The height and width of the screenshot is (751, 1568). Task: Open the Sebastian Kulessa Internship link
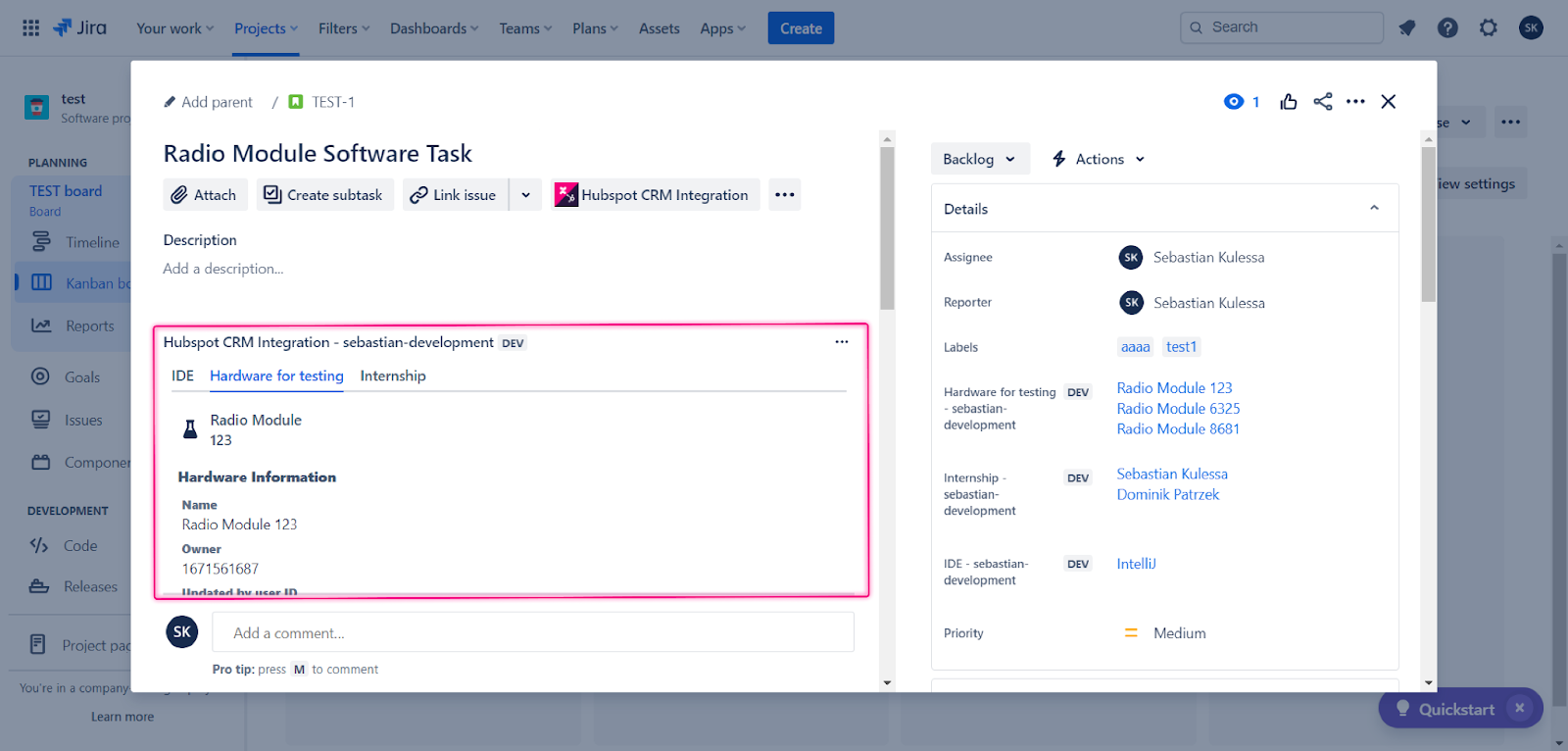[x=1172, y=475]
